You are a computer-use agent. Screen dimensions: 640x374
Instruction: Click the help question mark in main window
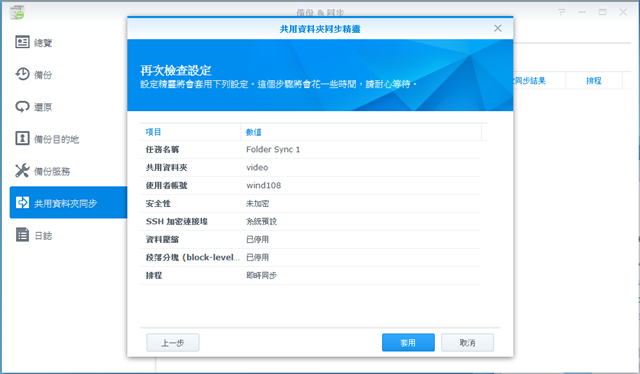click(562, 12)
